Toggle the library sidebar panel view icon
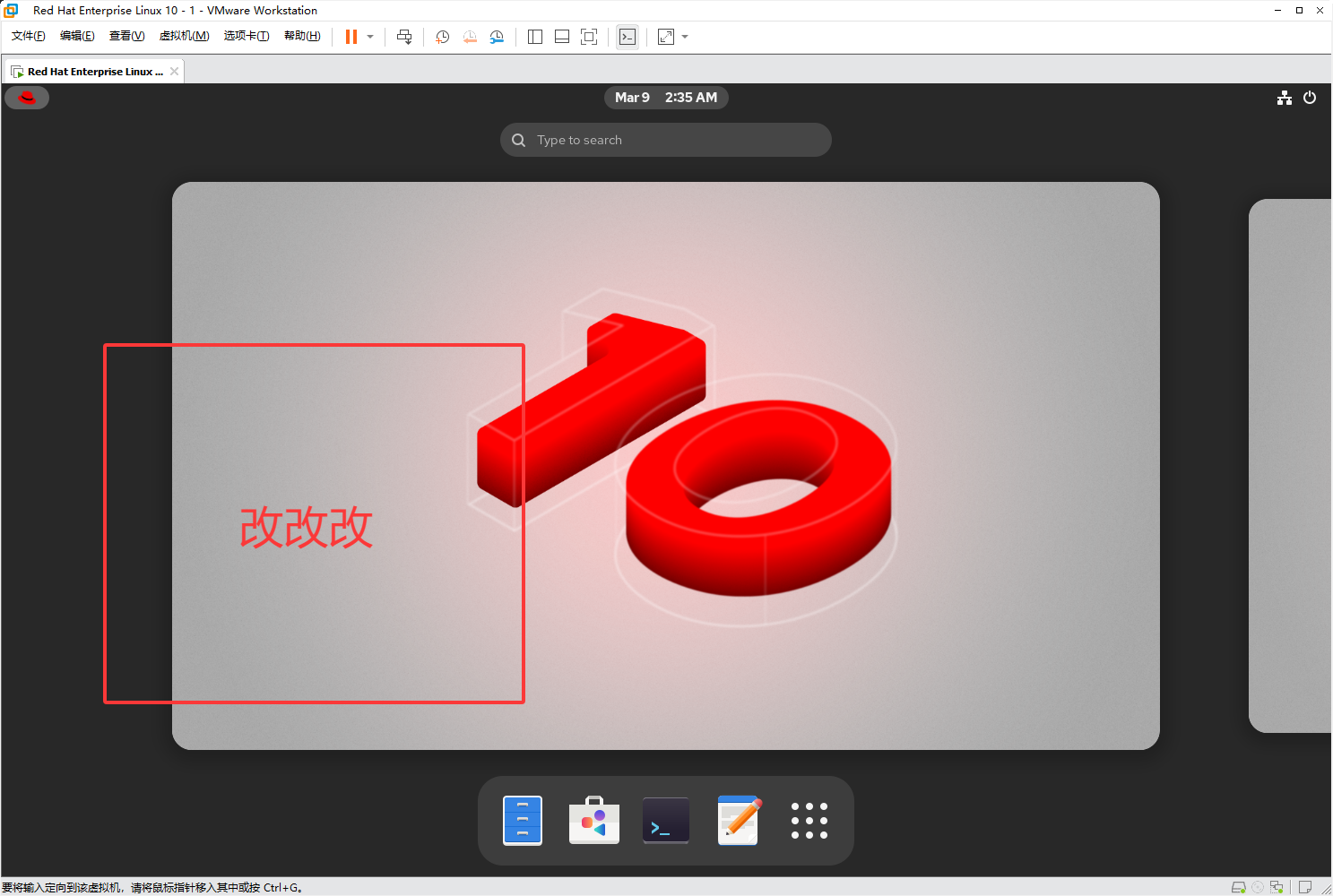Screen dimensions: 1333x896 535,37
